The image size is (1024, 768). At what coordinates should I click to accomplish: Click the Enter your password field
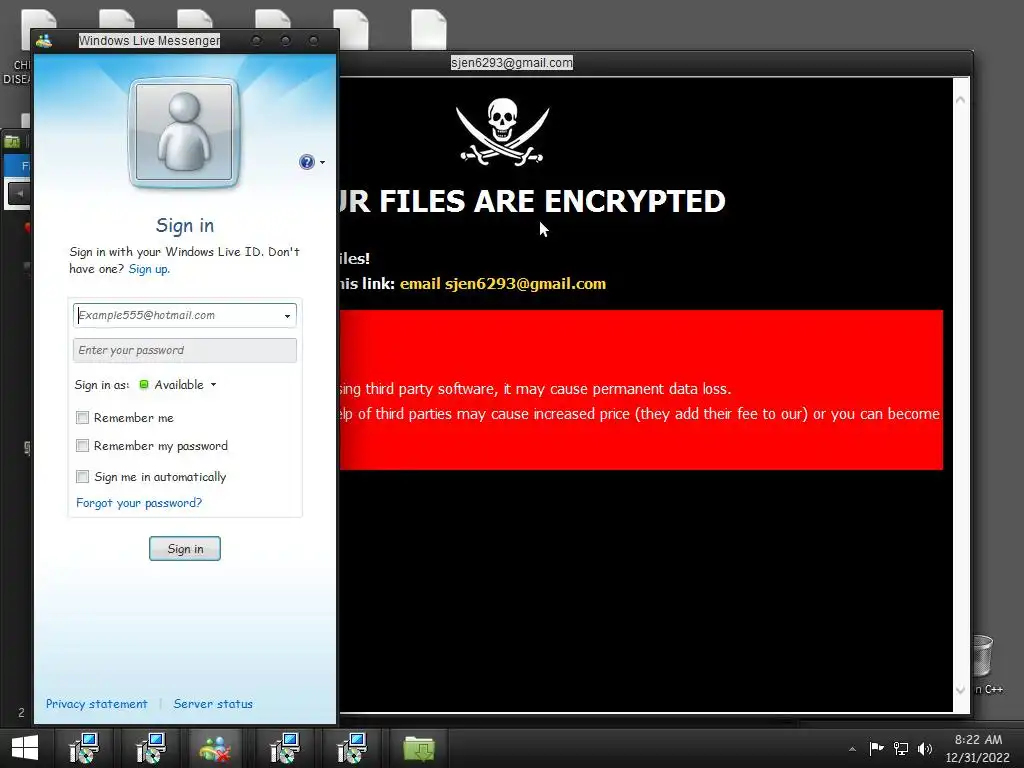(x=185, y=350)
